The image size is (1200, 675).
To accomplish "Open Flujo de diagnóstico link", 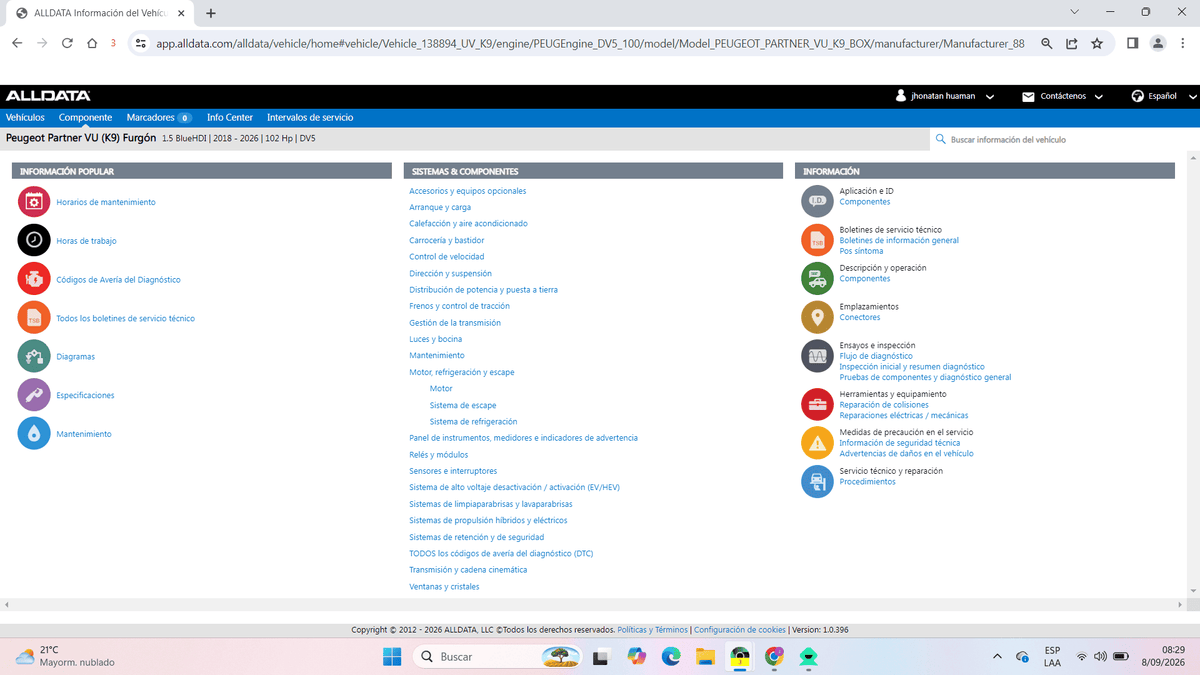I will coord(876,356).
